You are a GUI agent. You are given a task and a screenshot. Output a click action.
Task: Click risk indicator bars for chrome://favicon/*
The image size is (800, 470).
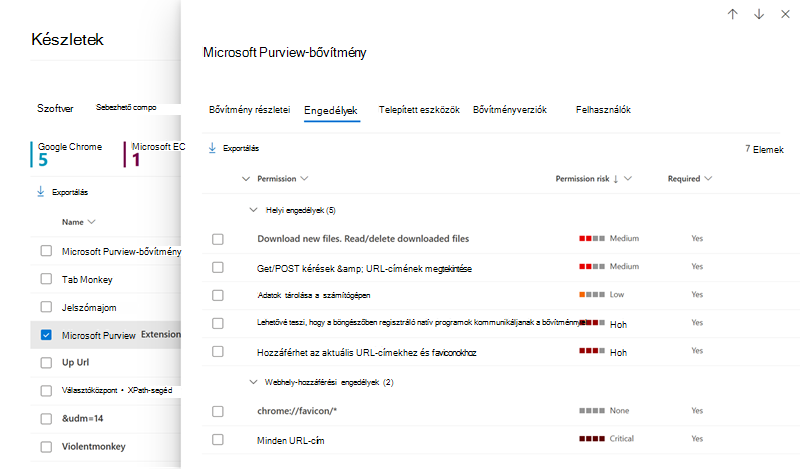tap(592, 411)
